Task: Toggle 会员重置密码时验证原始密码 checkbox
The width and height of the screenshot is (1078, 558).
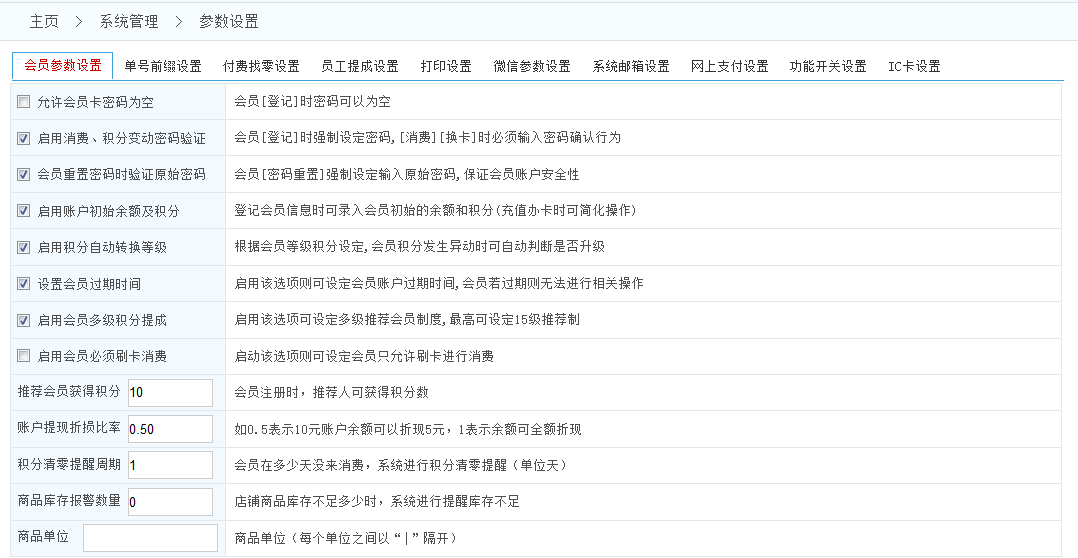Action: (x=24, y=174)
